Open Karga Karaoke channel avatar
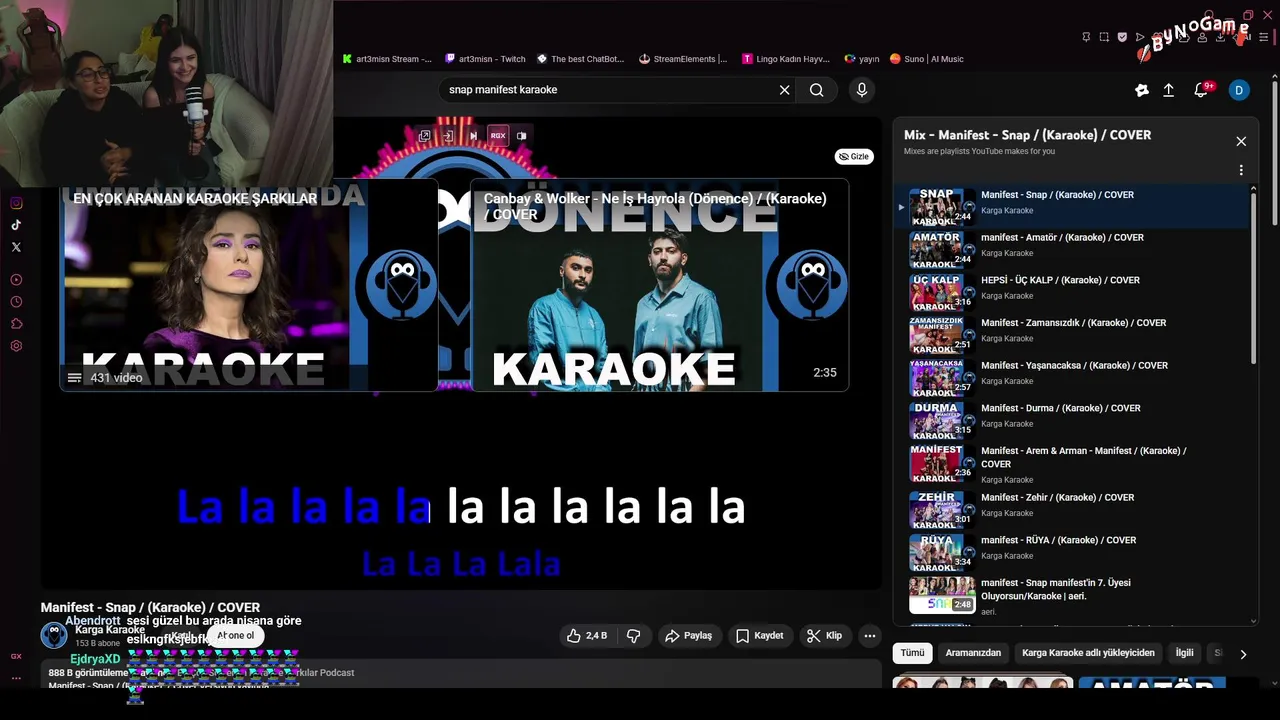 tap(54, 636)
